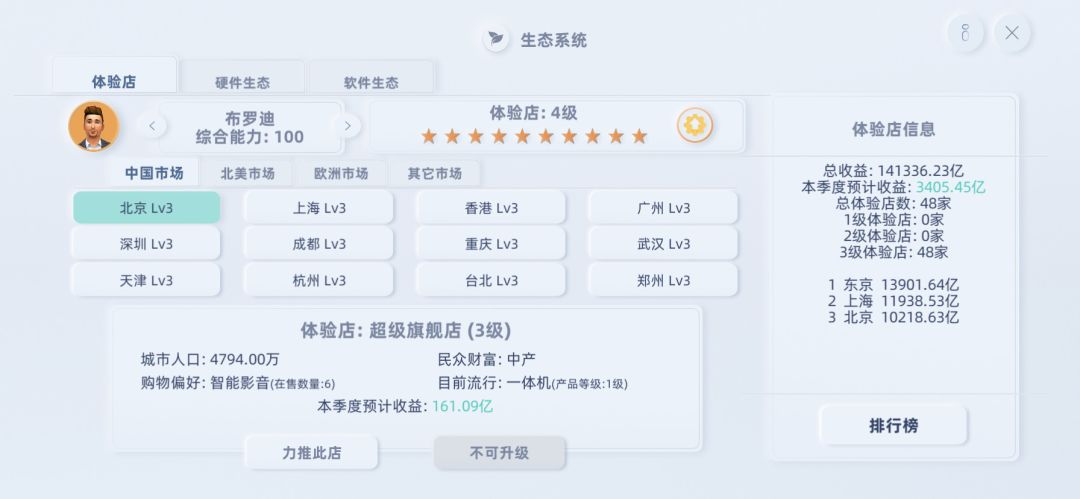The width and height of the screenshot is (1080, 499).
Task: Click the leaf ecosystem icon in title
Action: tap(496, 40)
